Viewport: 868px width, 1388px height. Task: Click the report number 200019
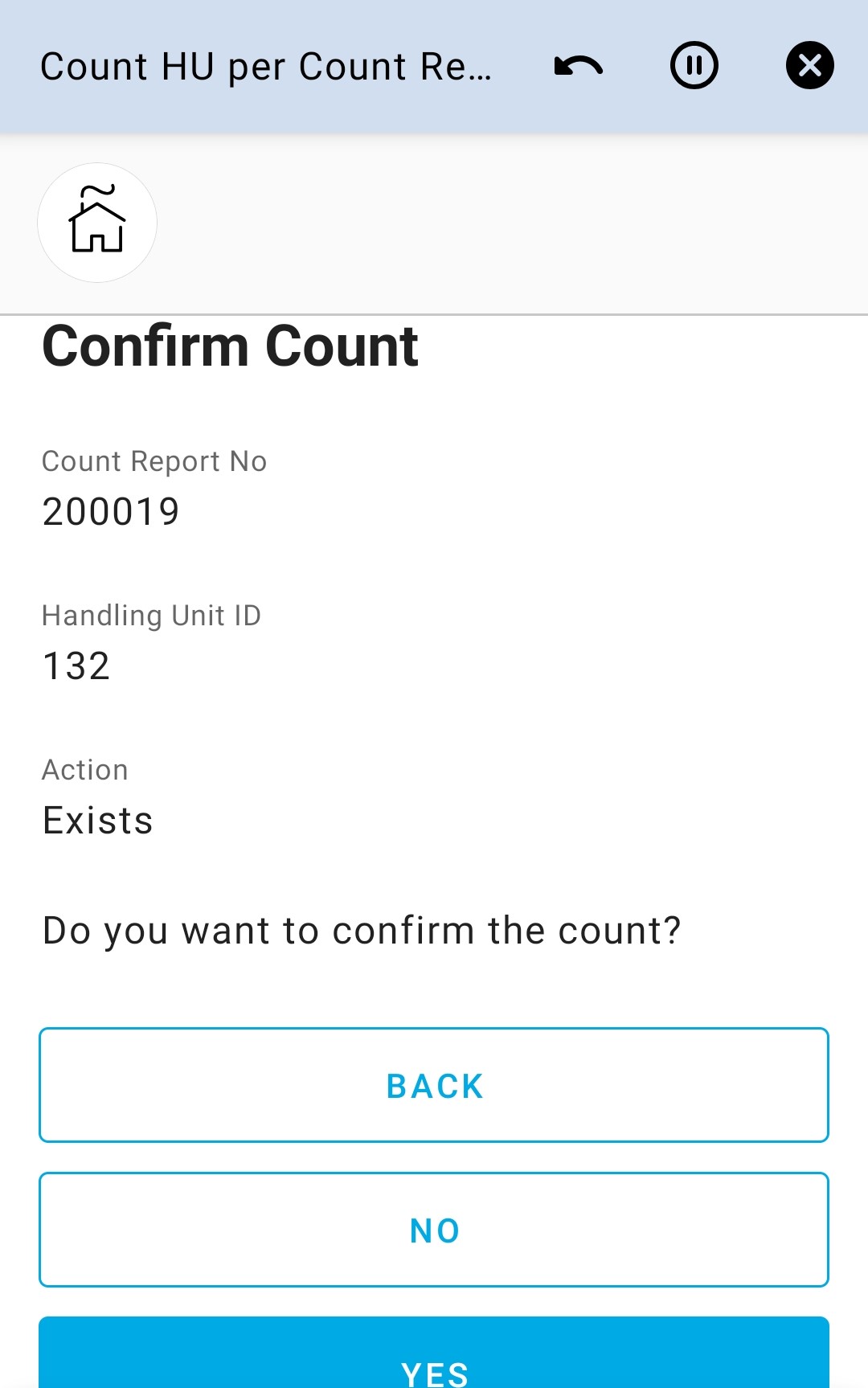click(x=111, y=512)
